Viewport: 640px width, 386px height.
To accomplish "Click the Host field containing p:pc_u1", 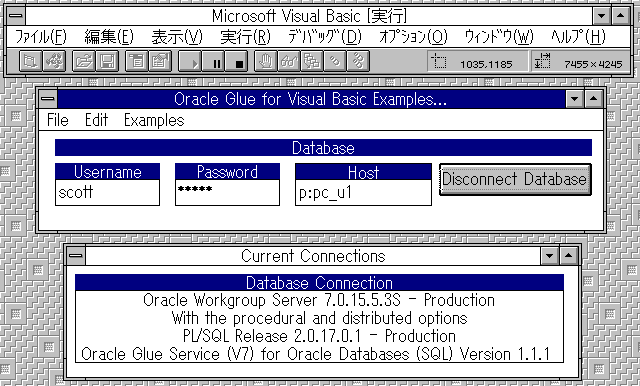I will 363,193.
